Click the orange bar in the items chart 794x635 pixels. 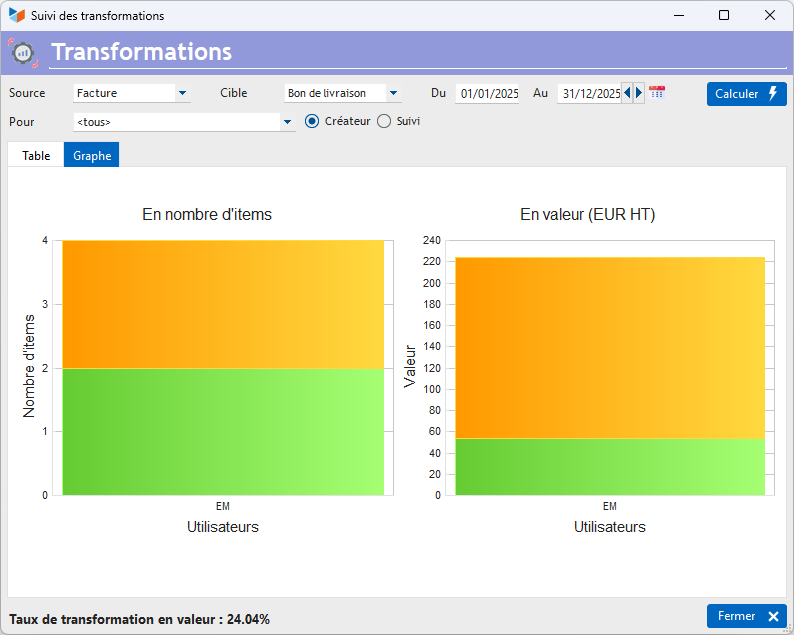click(x=223, y=304)
